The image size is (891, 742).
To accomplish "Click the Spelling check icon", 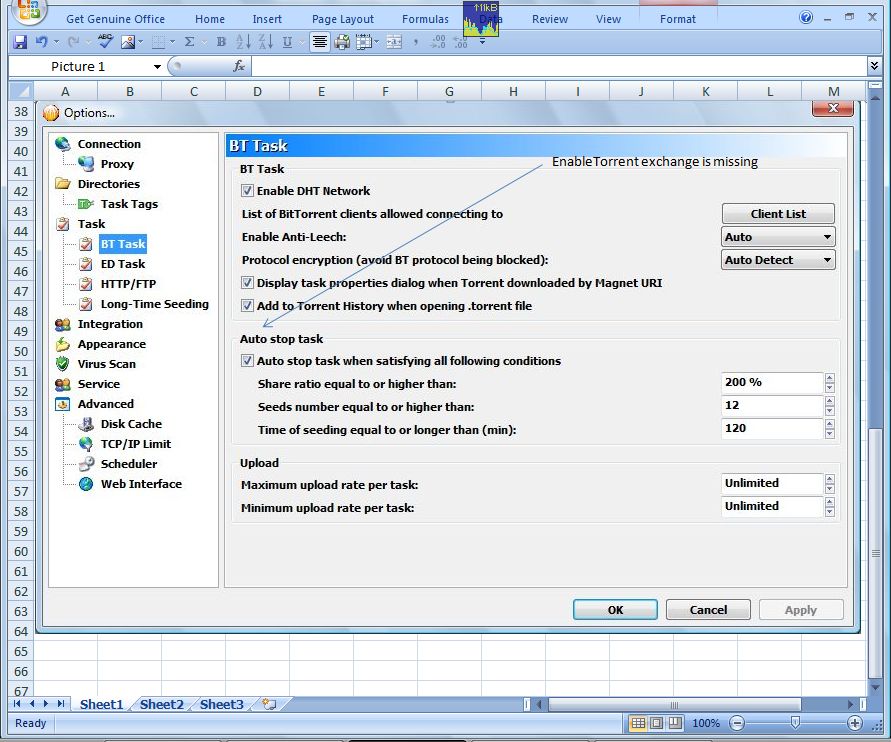I will click(105, 42).
